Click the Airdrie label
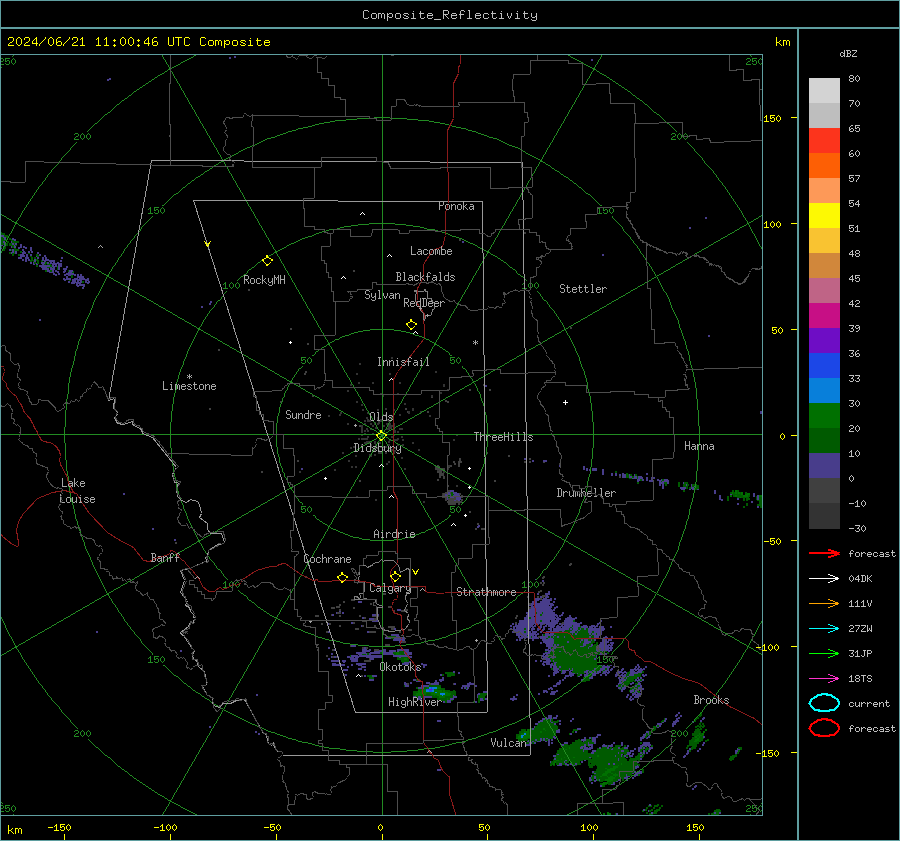 pyautogui.click(x=394, y=534)
